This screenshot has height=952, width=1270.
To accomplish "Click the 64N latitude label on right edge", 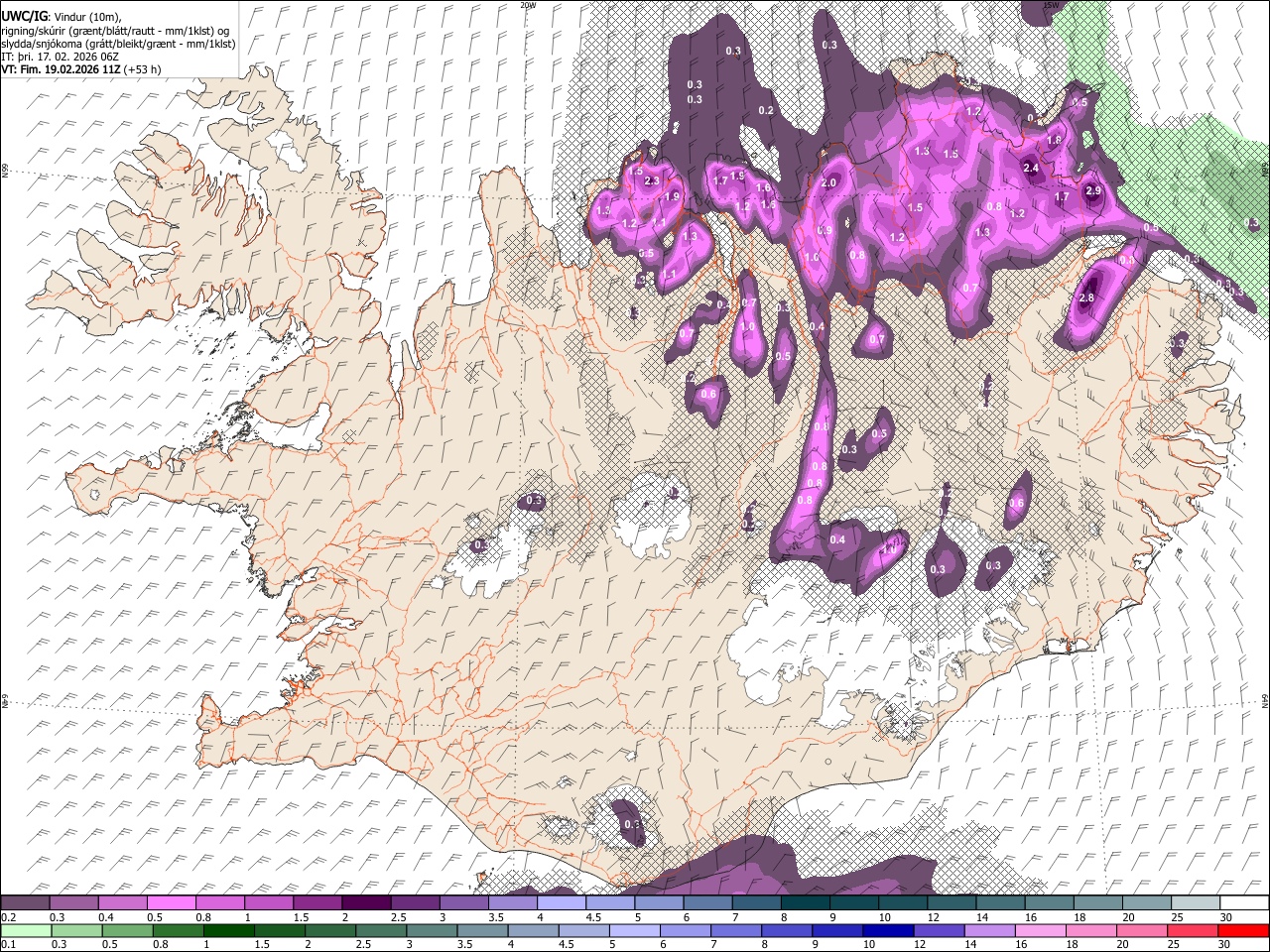I will 1265,699.
